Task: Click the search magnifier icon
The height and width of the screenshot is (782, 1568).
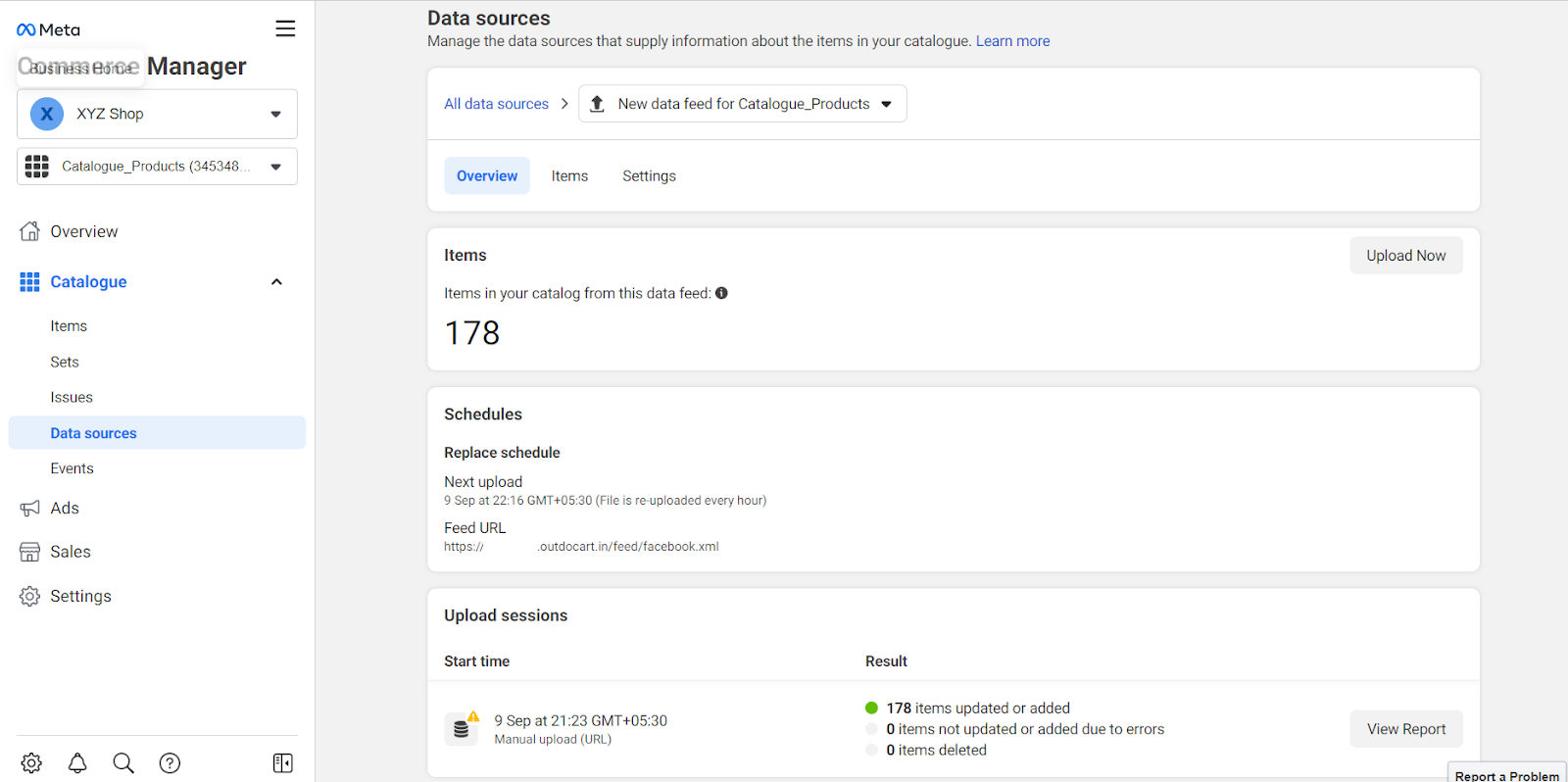Action: tap(123, 762)
